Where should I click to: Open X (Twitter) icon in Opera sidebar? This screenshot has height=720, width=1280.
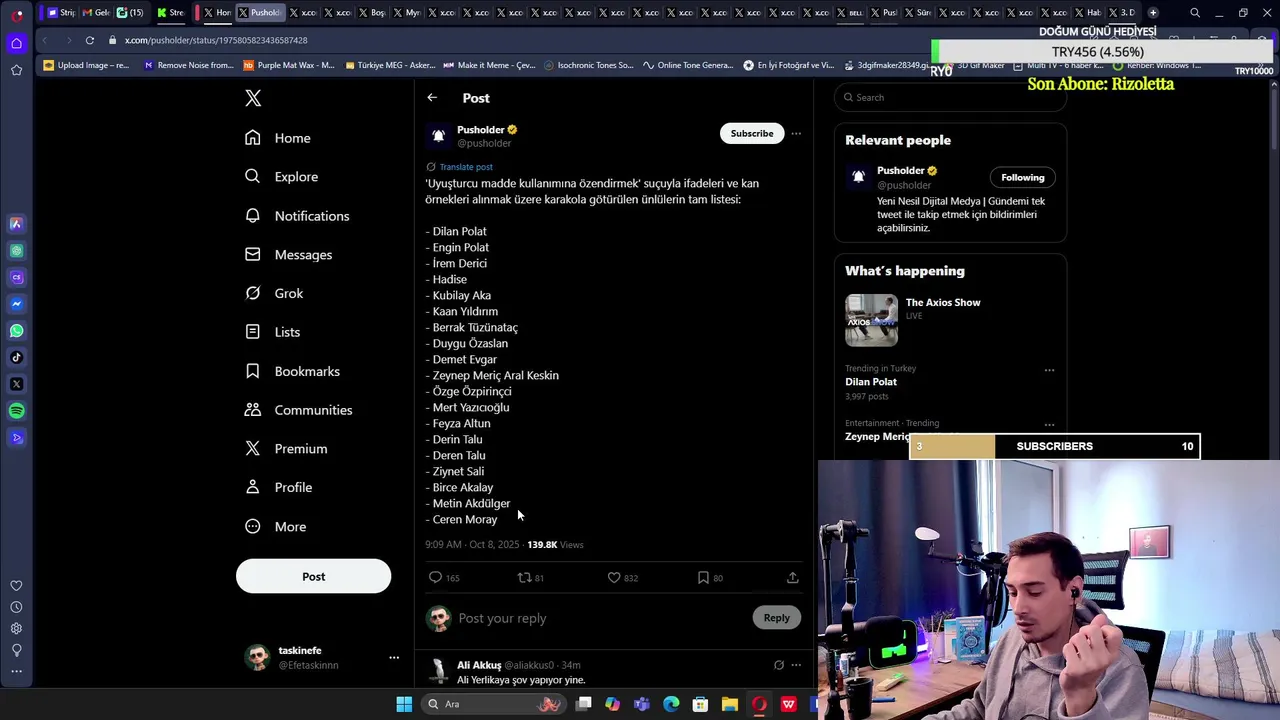point(16,384)
